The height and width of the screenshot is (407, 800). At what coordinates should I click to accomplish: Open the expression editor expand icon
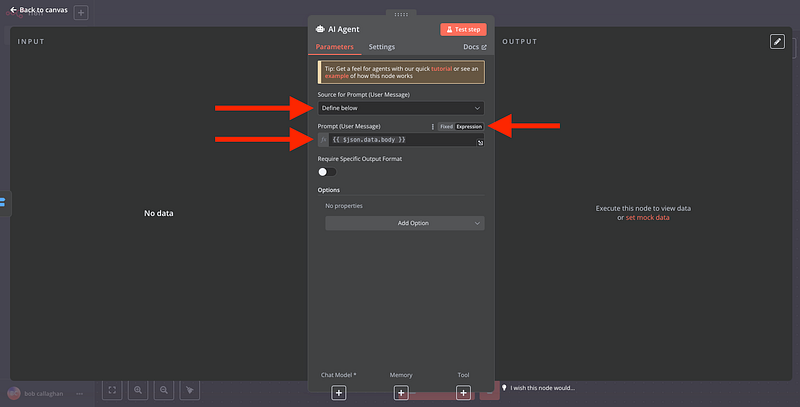point(480,144)
